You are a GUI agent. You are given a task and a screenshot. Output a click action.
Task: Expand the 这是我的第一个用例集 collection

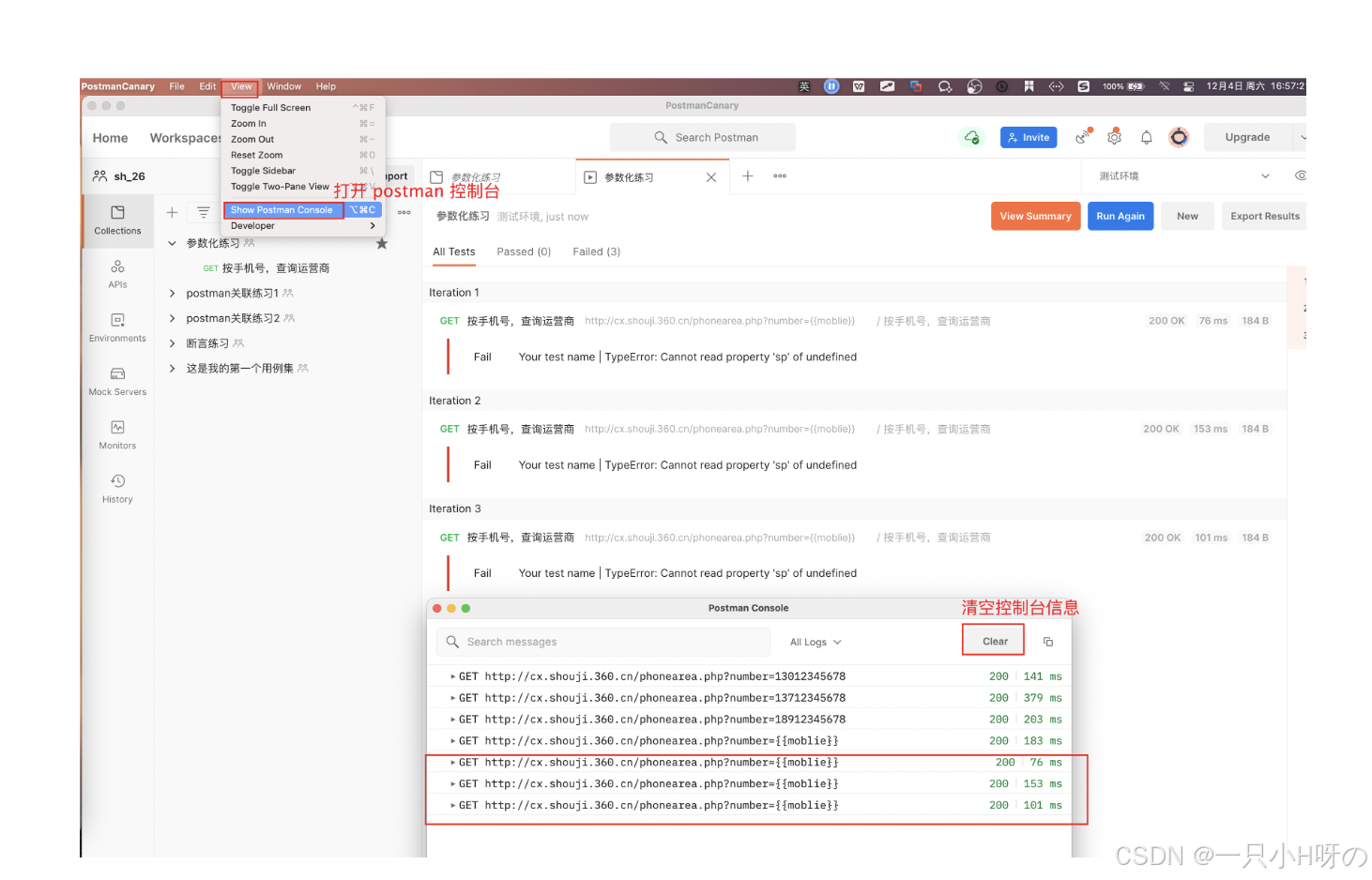click(172, 369)
